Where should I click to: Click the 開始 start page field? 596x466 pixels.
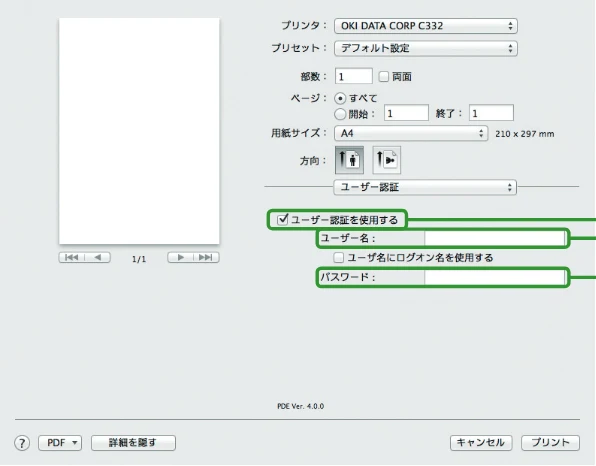pyautogui.click(x=406, y=113)
